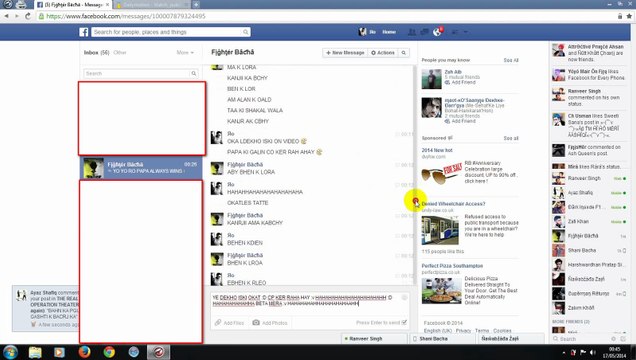Open the More dropdown in inbox header

click(x=185, y=53)
